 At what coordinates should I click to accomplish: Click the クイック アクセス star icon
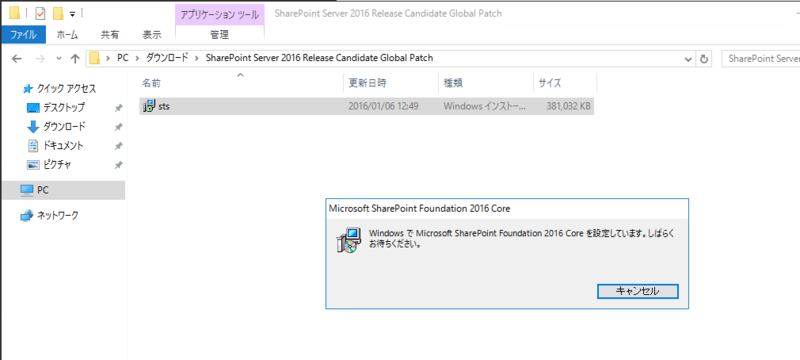28,89
